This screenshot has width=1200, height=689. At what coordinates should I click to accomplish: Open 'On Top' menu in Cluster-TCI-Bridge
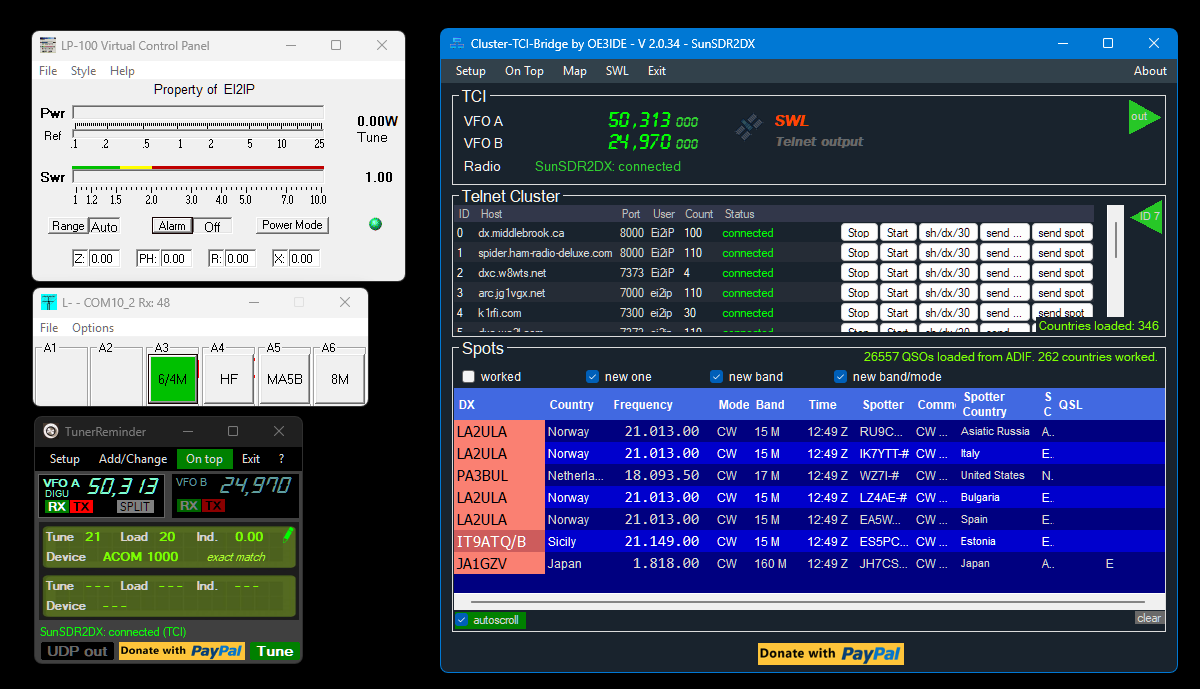[x=524, y=71]
